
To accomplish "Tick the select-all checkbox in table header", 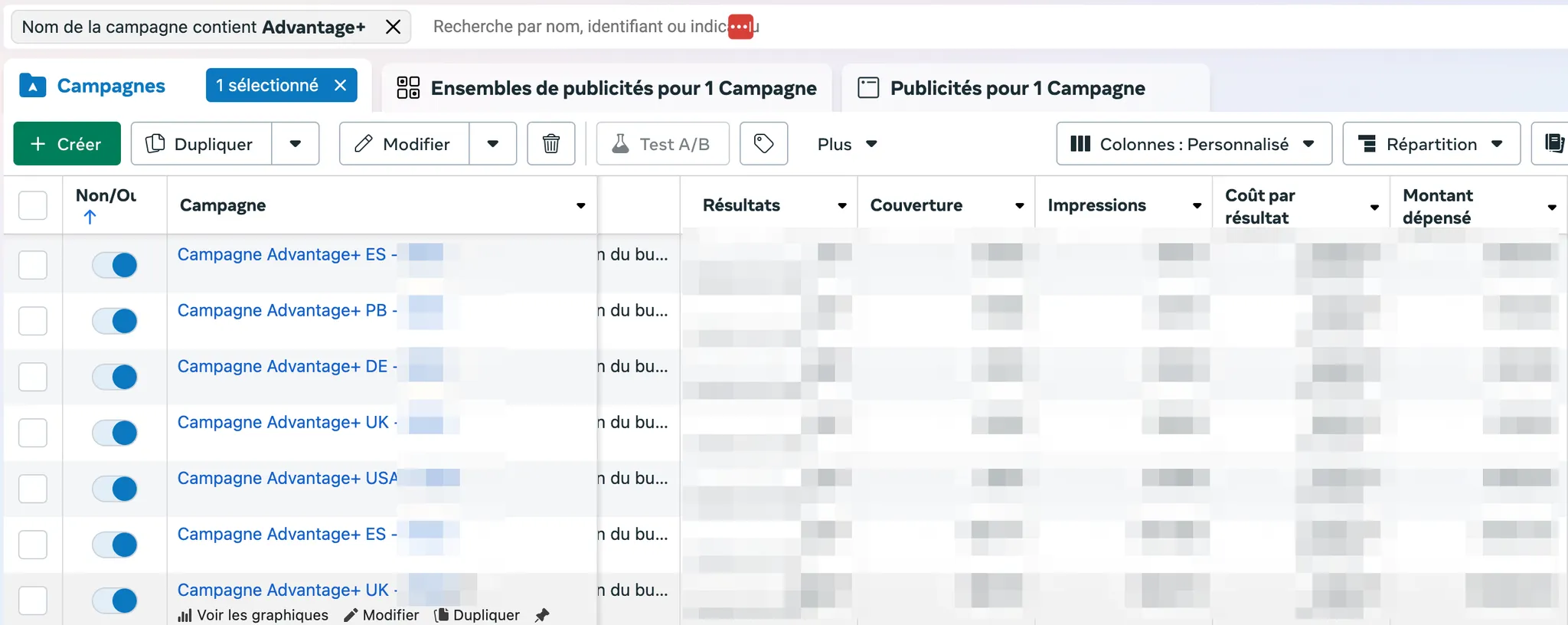I will (x=33, y=205).
